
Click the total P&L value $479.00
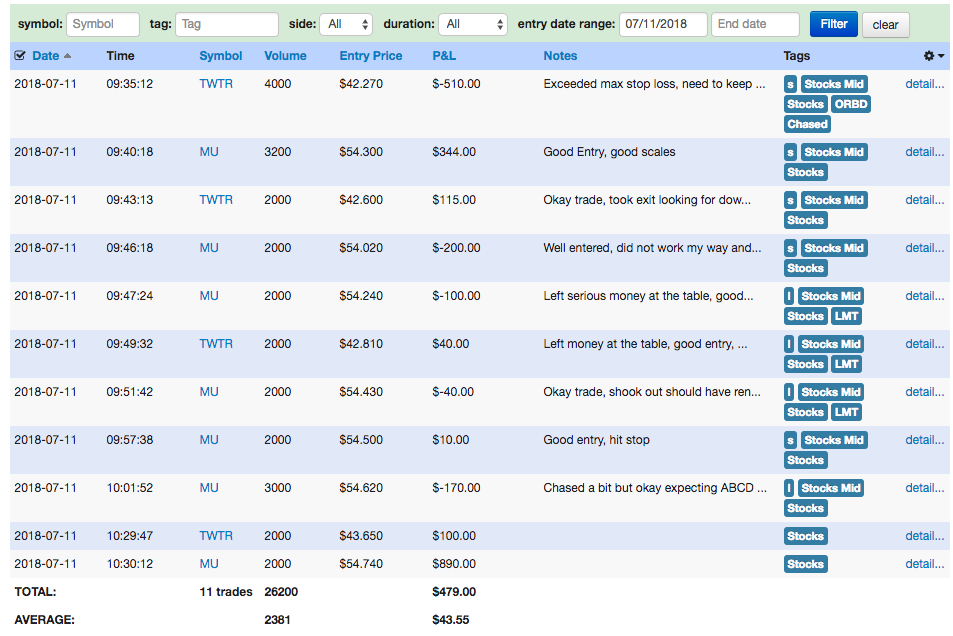point(454,592)
